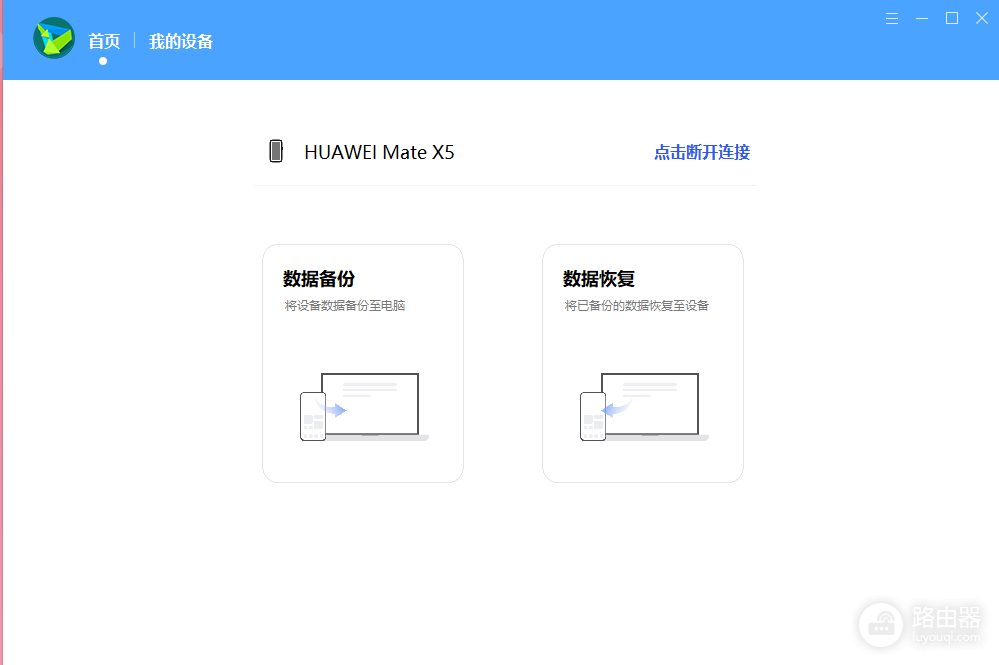This screenshot has width=999, height=665.
Task: Click the 将已备份的数据恢复至设备 description
Action: click(636, 306)
